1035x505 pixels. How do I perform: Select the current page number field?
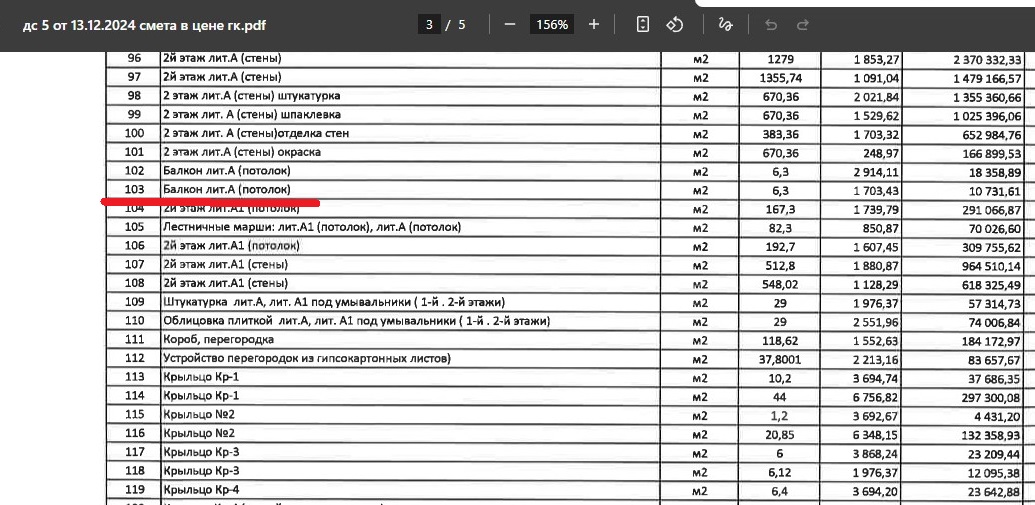click(429, 25)
